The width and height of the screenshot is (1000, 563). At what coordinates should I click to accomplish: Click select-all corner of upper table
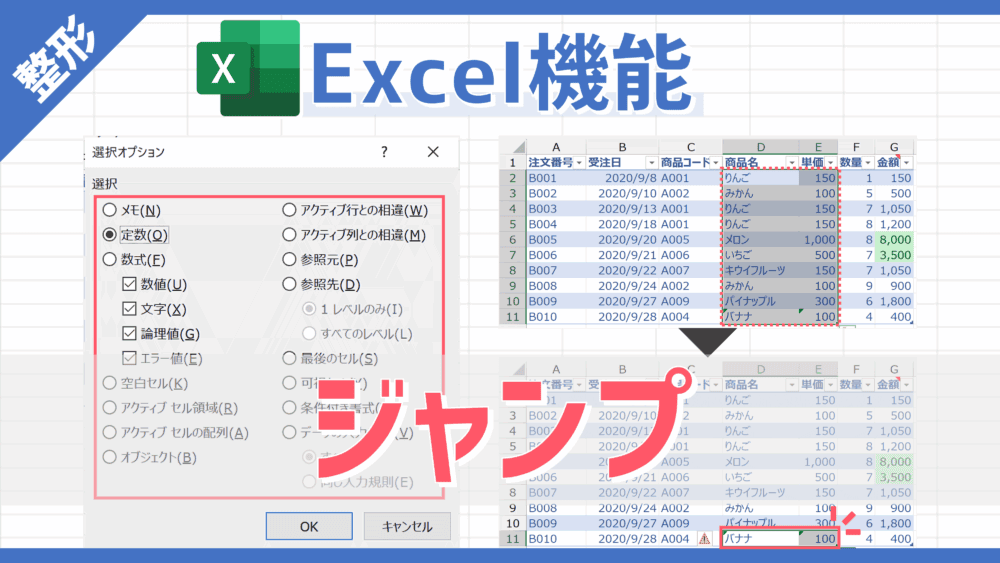512,145
